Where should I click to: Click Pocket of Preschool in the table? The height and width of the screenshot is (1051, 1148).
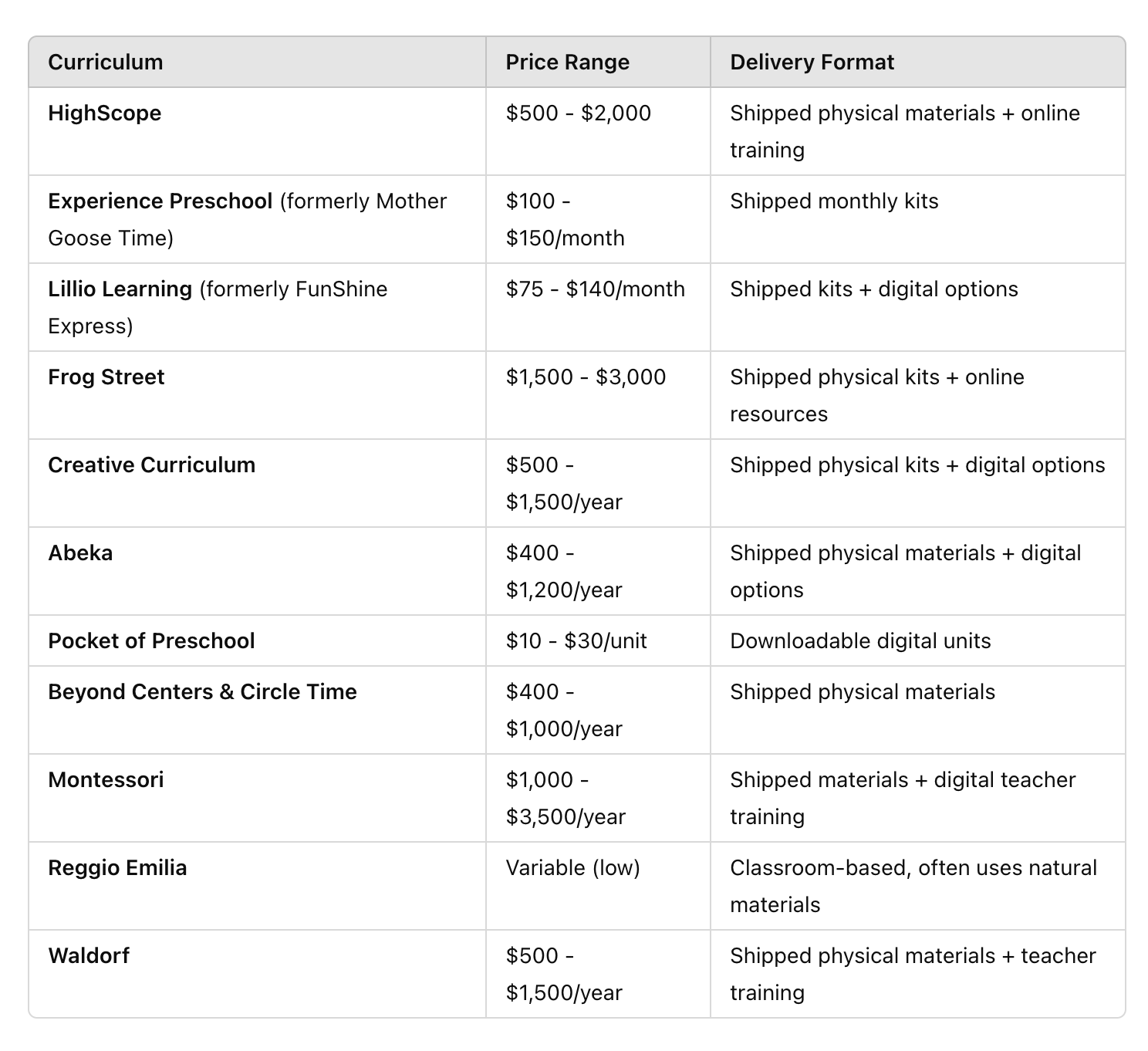point(151,641)
